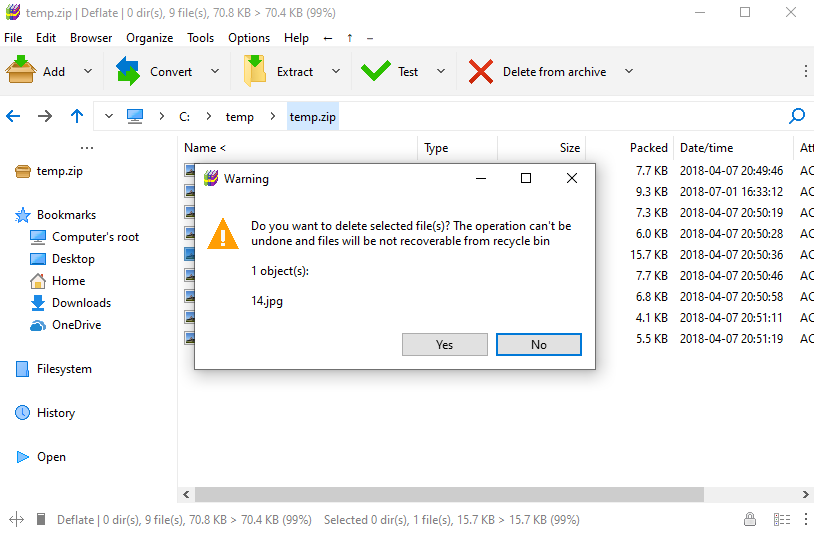
Task: Open the File menu
Action: pyautogui.click(x=13, y=38)
